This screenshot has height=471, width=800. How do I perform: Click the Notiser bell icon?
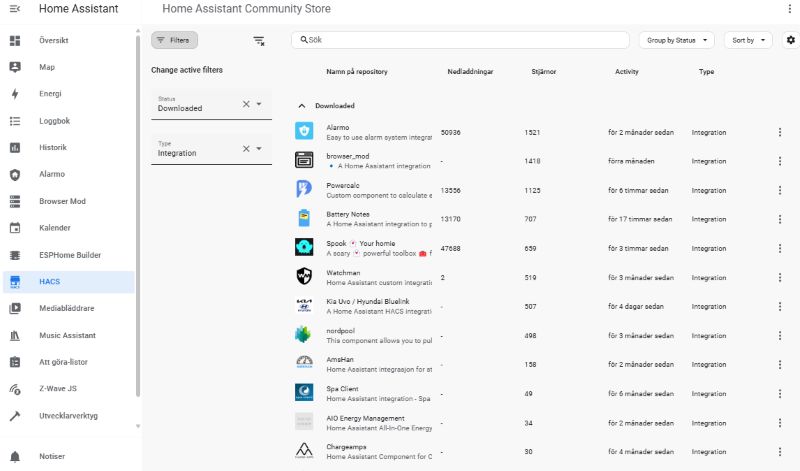pos(15,457)
